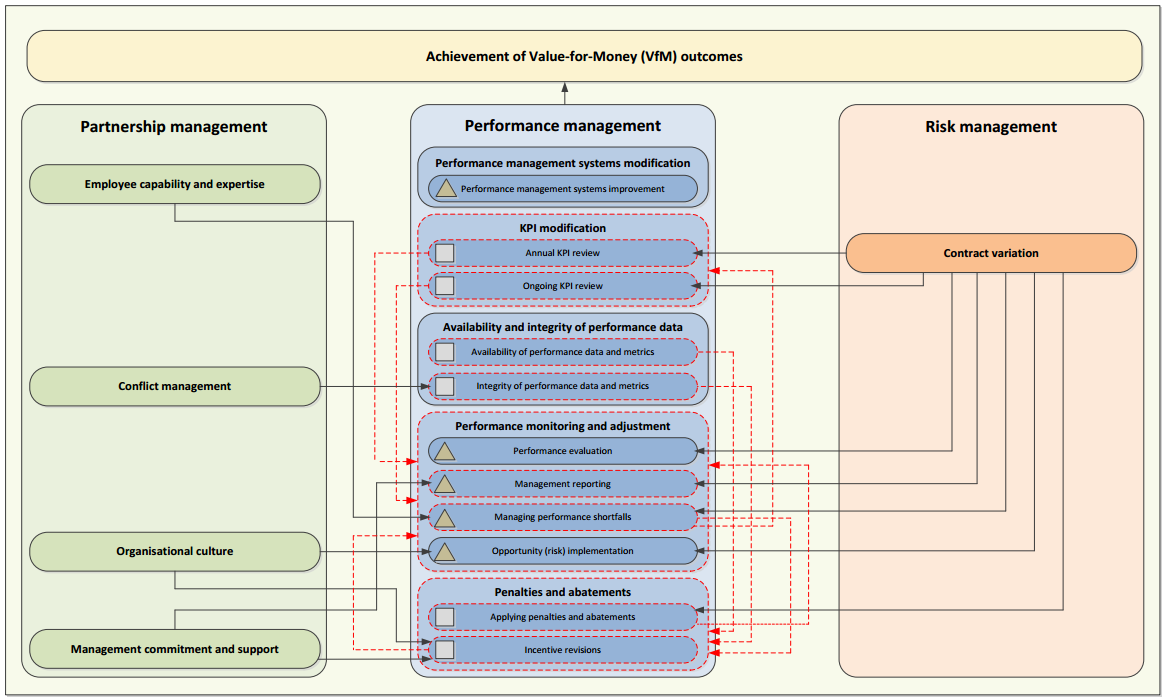1165x700 pixels.
Task: Click the Employee capability and expertise node
Action: coord(175,184)
